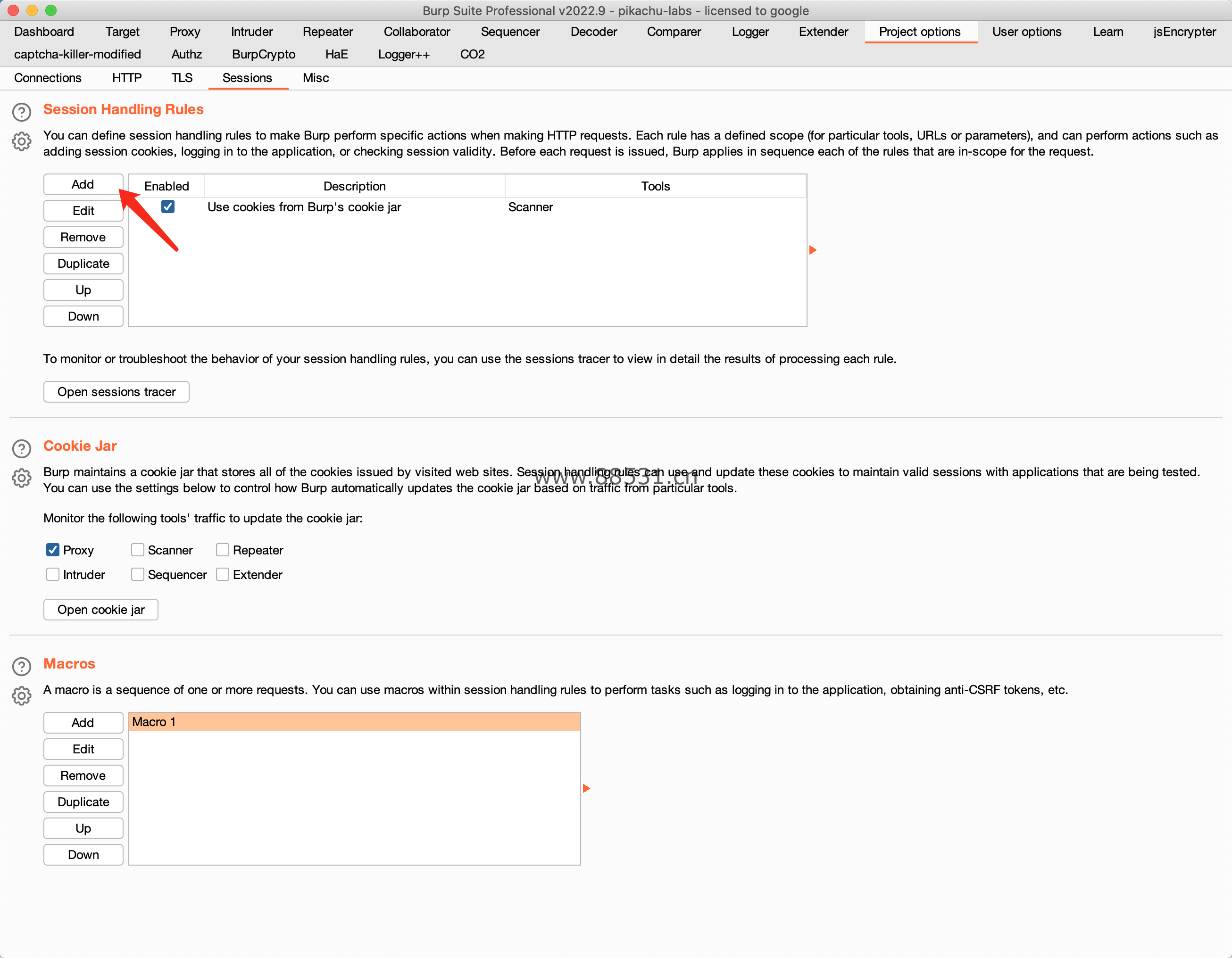
Task: Open the jsEncrypter extension tab
Action: [x=1185, y=32]
